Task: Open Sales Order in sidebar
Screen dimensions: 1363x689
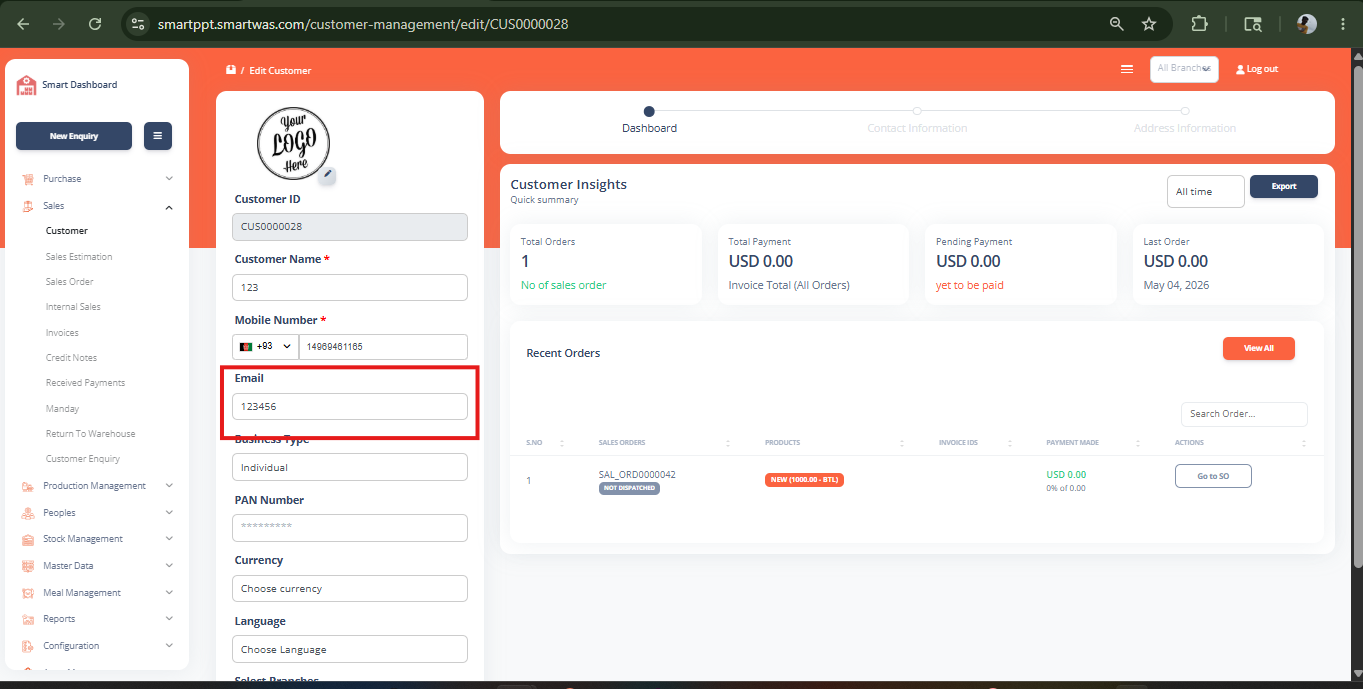Action: click(70, 282)
